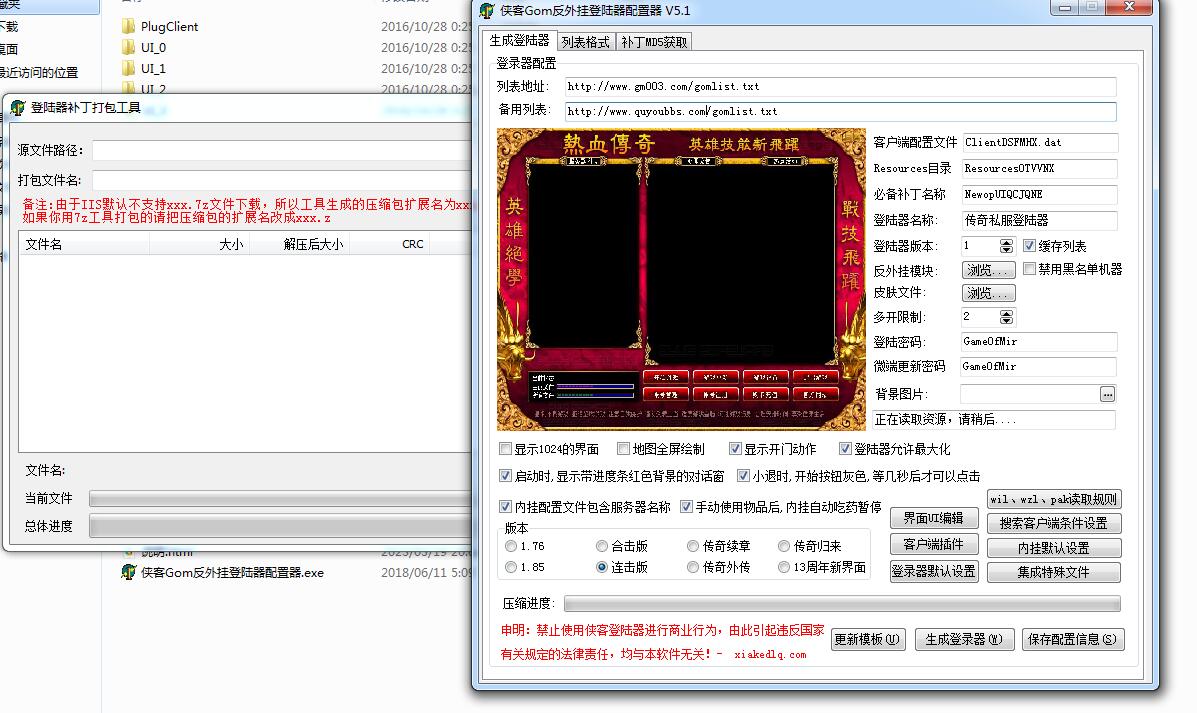Click the 侠客Gom配置器 V5.1 title bar icon
This screenshot has height=713, width=1197.
(487, 11)
